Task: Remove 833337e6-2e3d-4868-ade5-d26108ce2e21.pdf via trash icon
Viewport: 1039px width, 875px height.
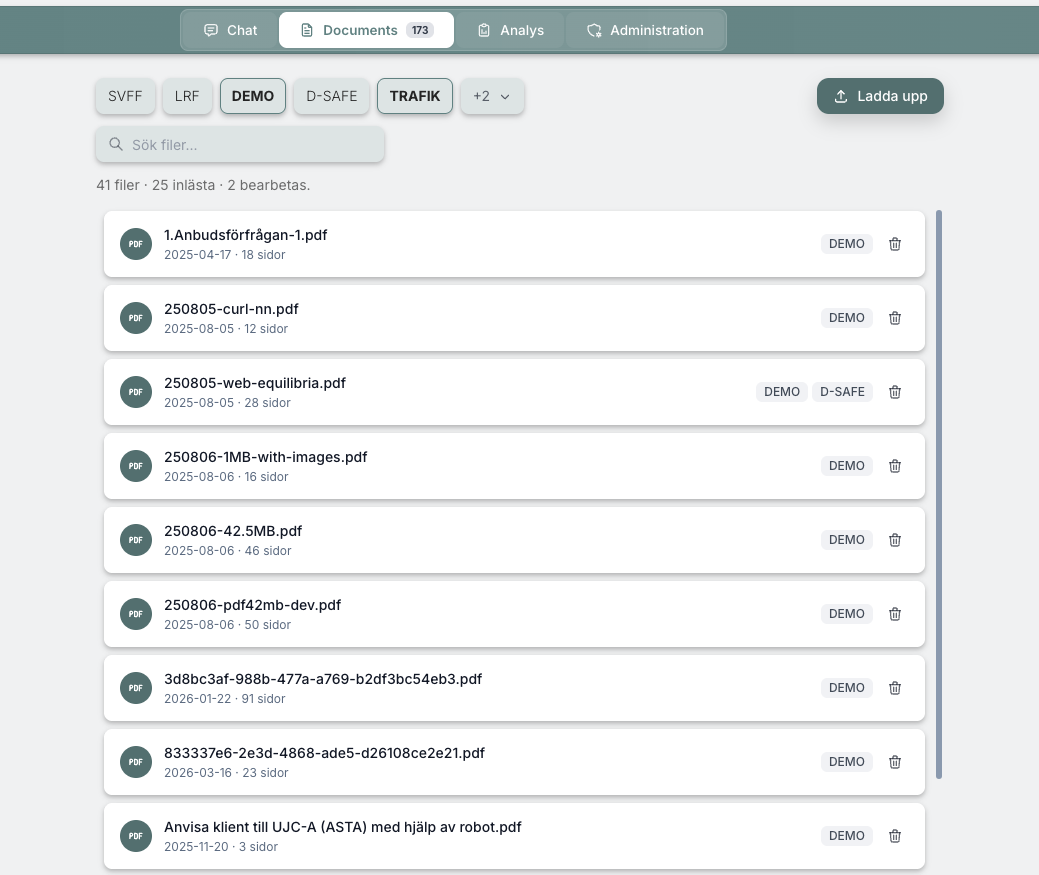Action: pos(895,762)
